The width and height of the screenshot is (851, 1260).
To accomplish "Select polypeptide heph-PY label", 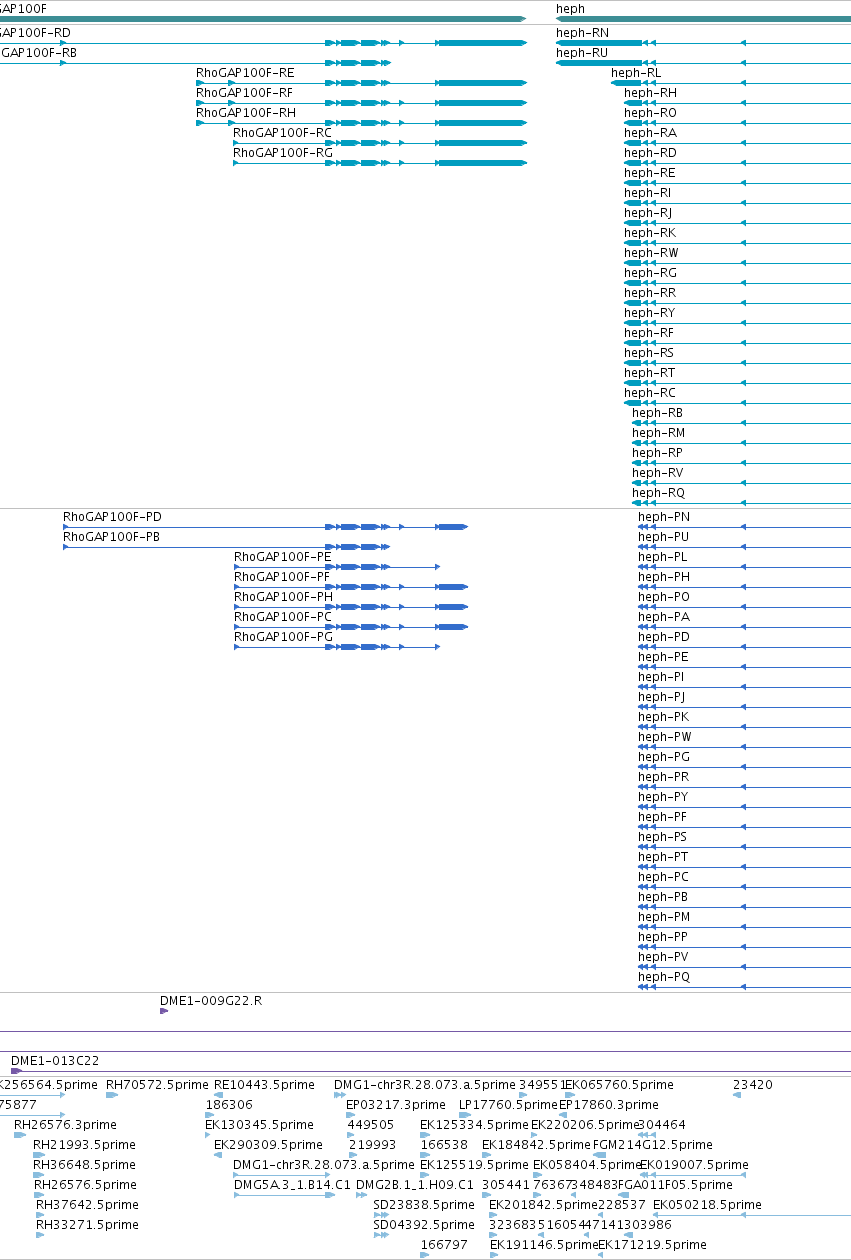I will pyautogui.click(x=663, y=797).
